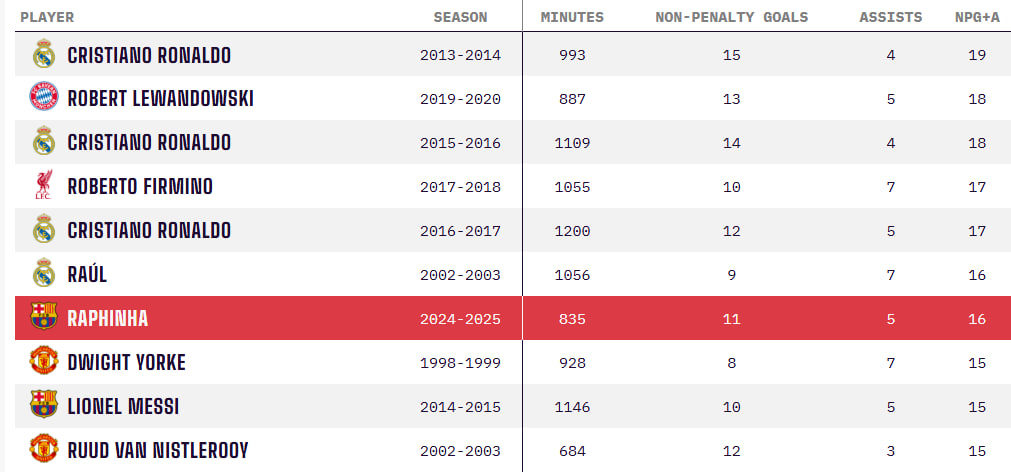Sort by NPG+A column header
1011x472 pixels.
[977, 17]
